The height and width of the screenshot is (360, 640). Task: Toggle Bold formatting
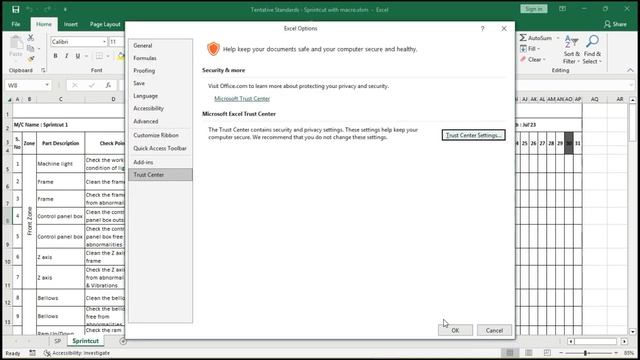[x=56, y=56]
